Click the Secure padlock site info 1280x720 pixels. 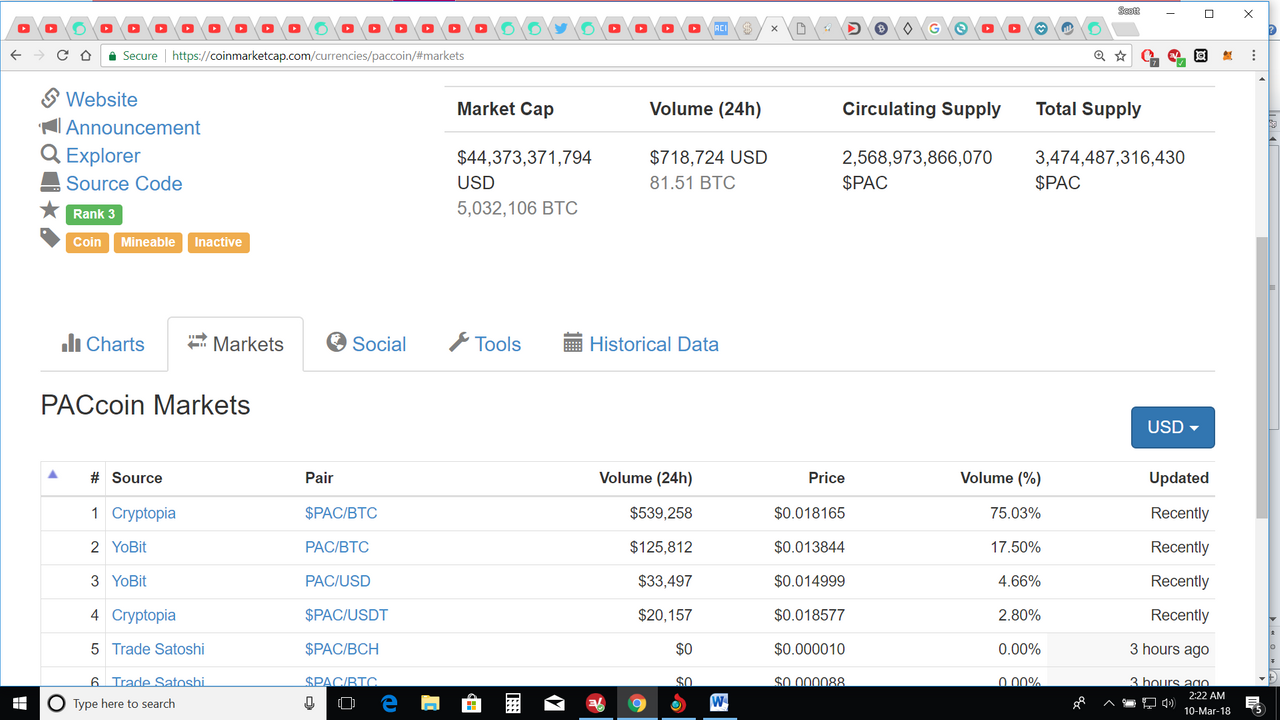click(133, 56)
